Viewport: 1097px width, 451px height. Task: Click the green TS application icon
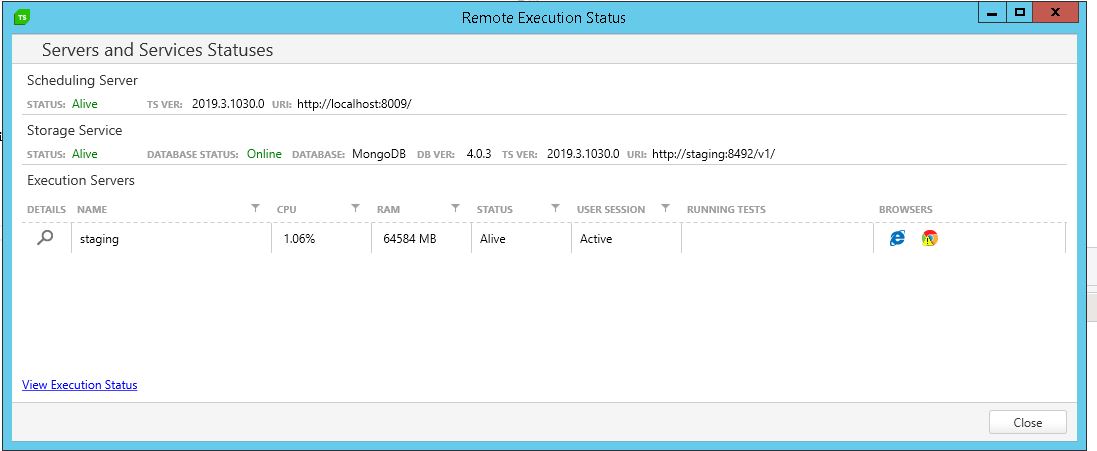[x=23, y=17]
